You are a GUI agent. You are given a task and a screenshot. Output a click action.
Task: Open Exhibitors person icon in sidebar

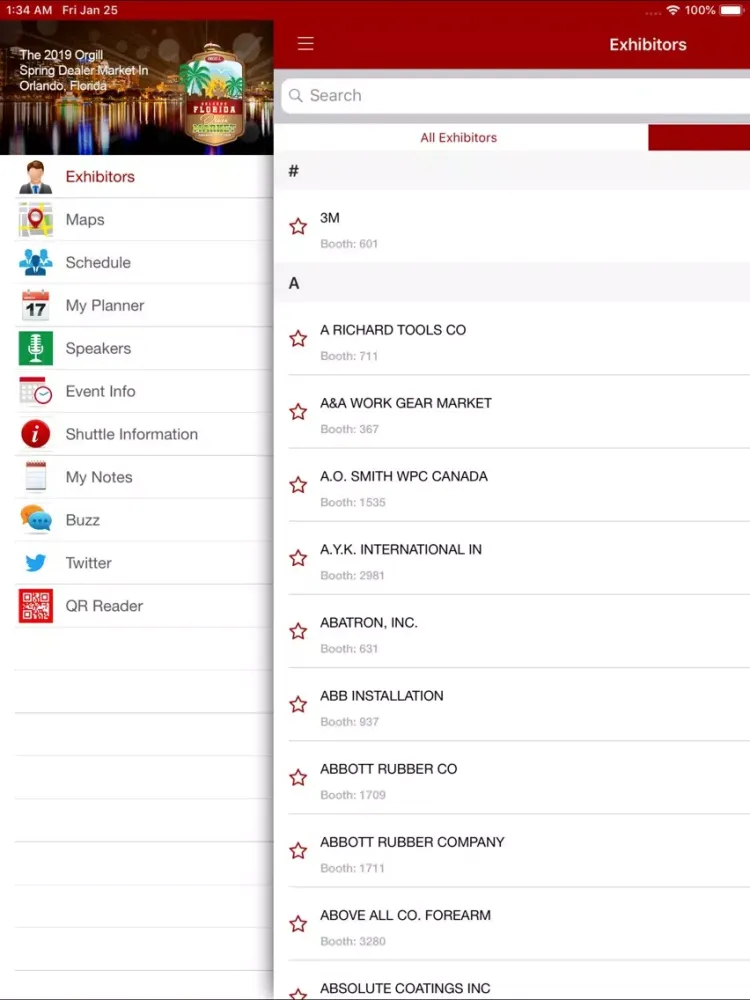[x=35, y=177]
